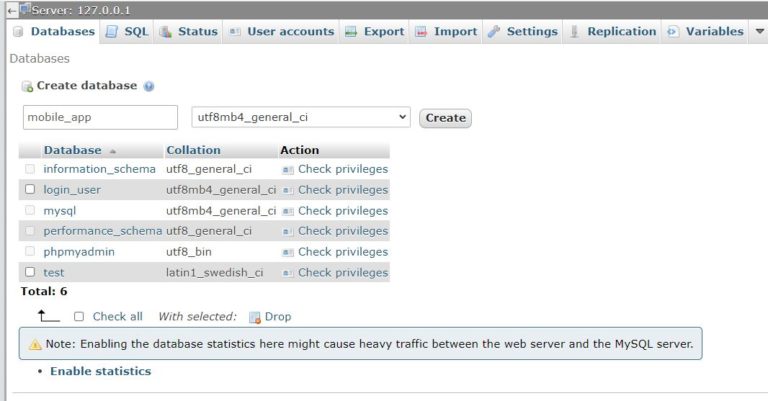Click the Enable statistics link
The height and width of the screenshot is (401, 768).
(100, 371)
